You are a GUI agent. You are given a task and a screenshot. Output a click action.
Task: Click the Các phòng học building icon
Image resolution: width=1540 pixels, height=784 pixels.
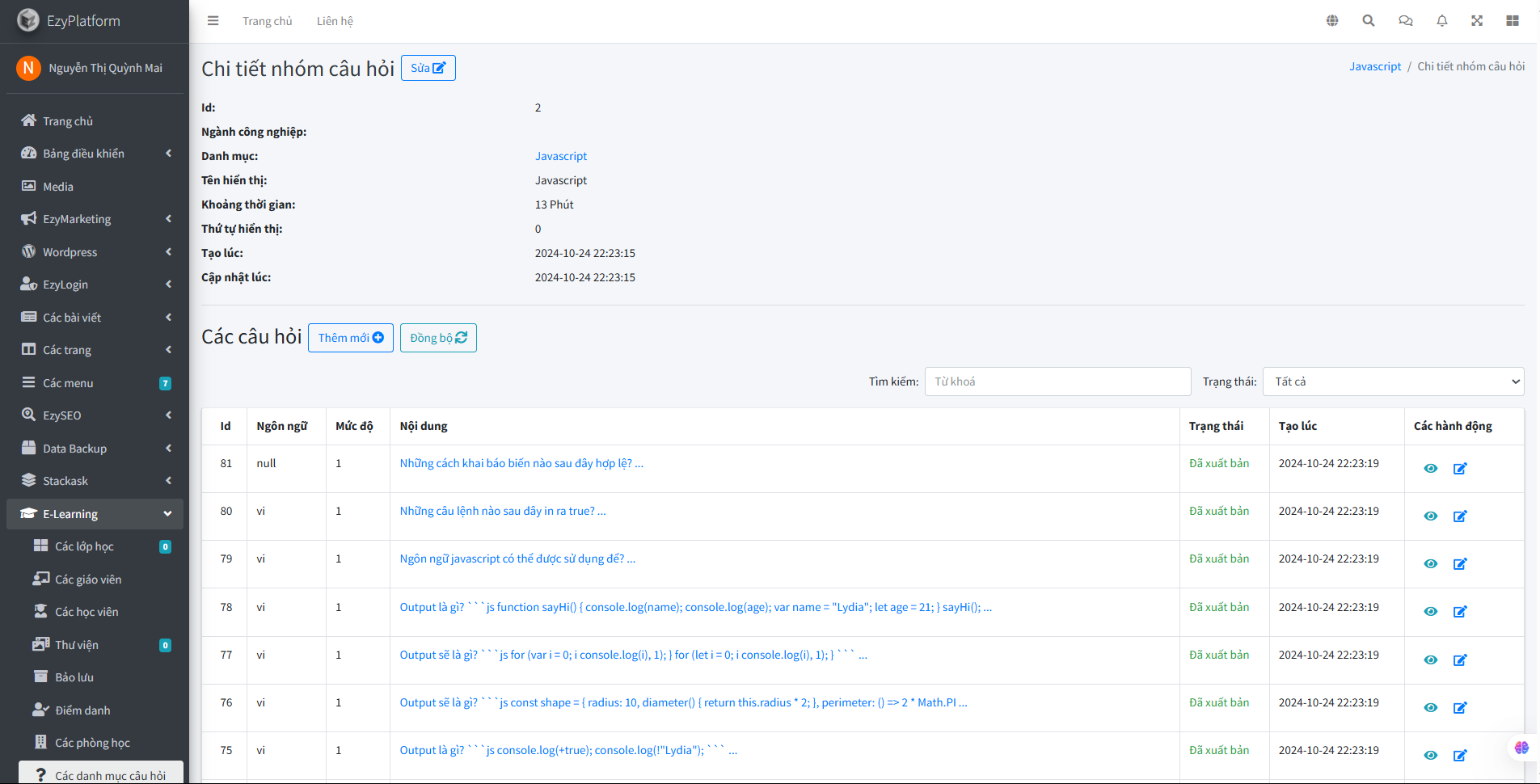pos(40,742)
